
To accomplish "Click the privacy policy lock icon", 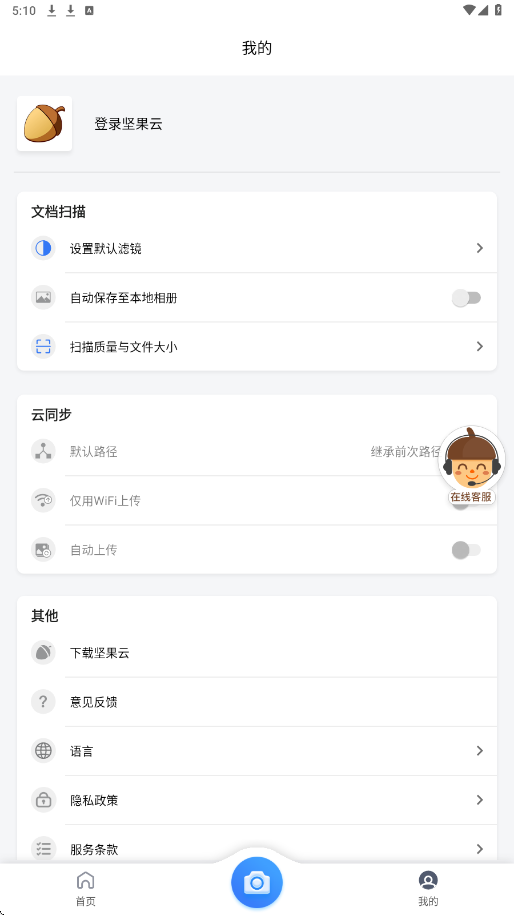I will [x=43, y=800].
